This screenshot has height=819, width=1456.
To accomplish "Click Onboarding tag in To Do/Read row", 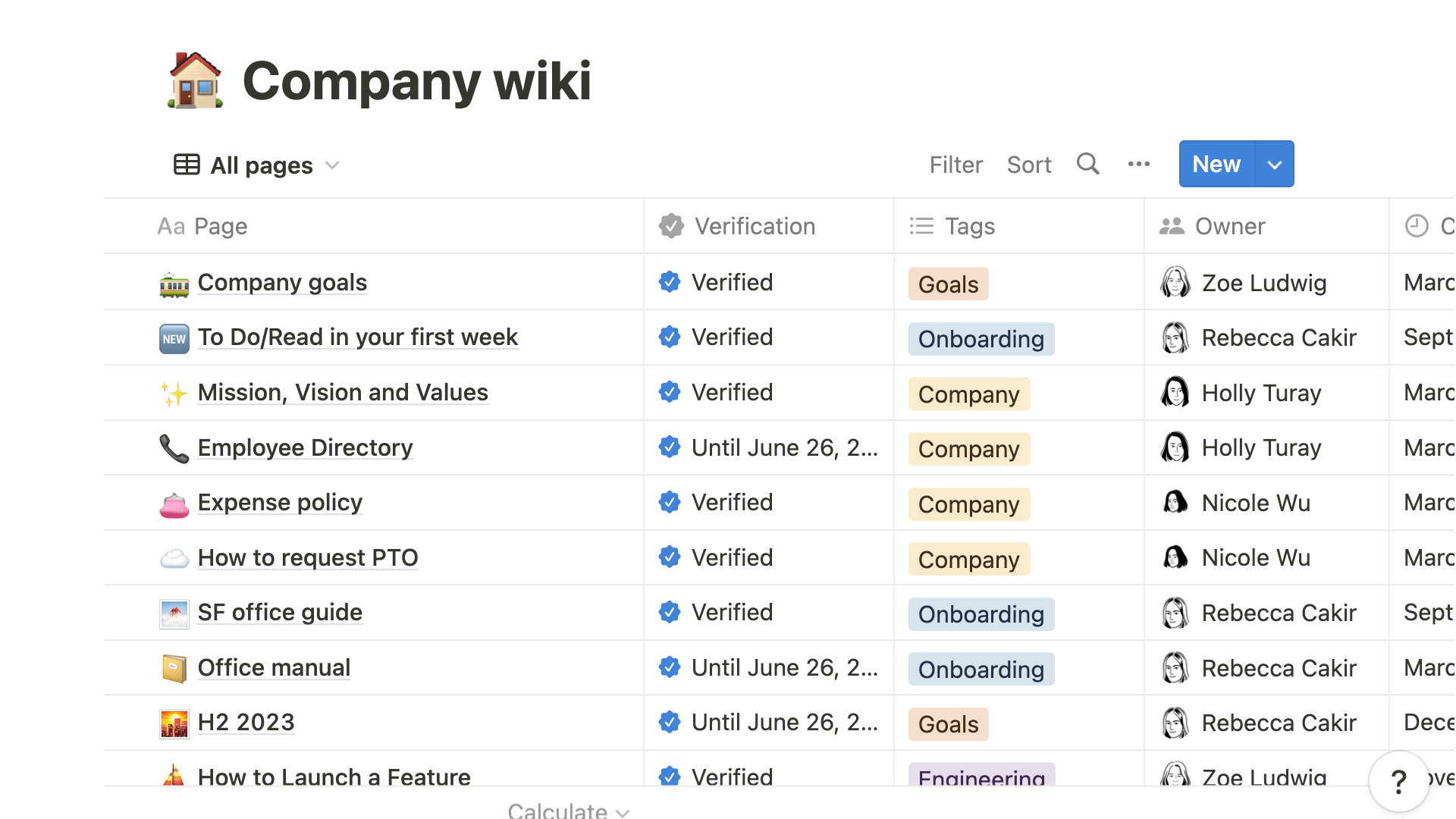I will (x=981, y=339).
